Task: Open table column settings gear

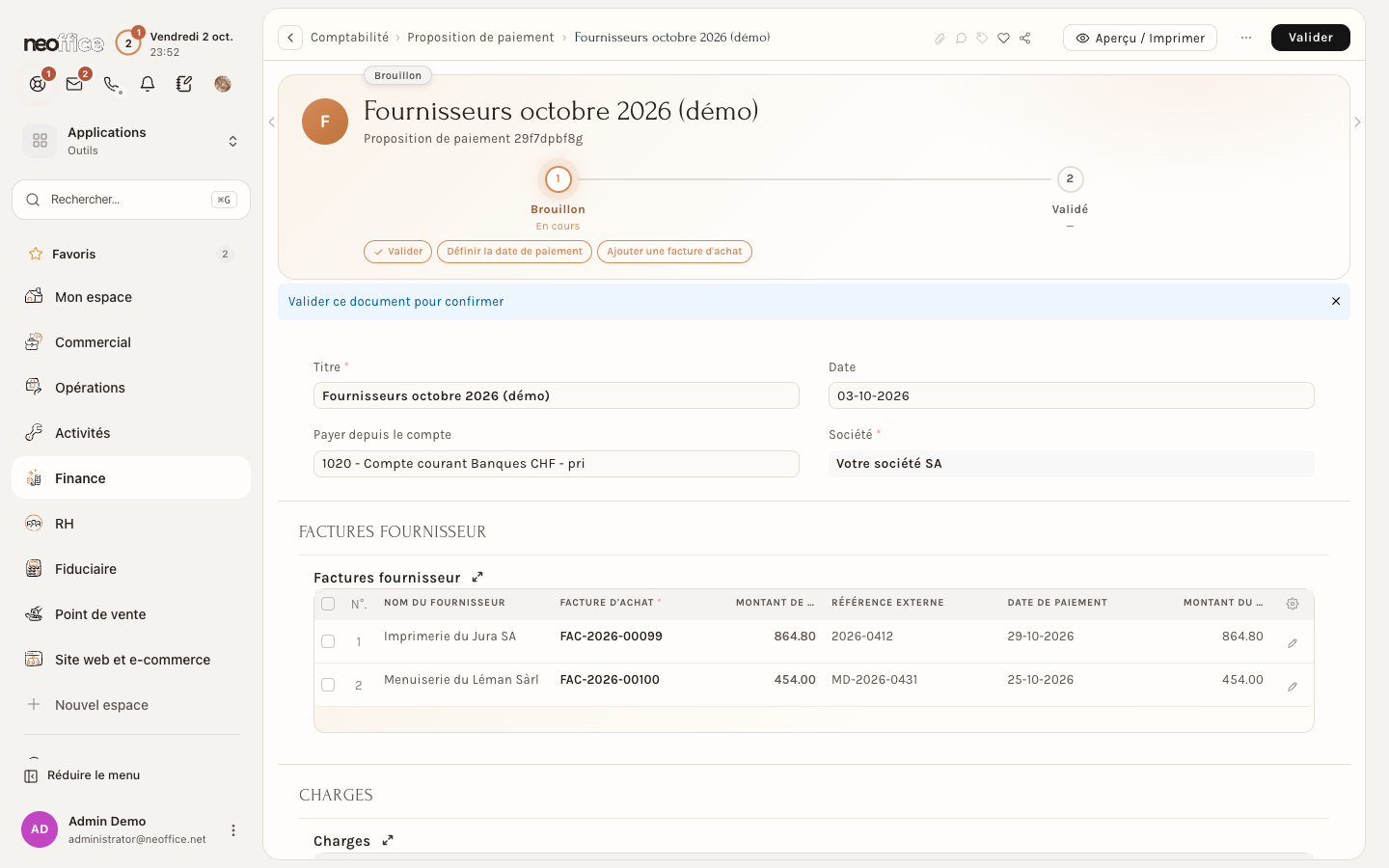Action: (1293, 604)
